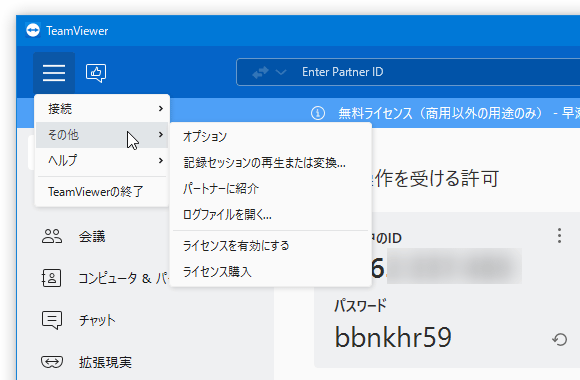
Task: Open the 拡張現実 sidebar section
Action: point(105,362)
